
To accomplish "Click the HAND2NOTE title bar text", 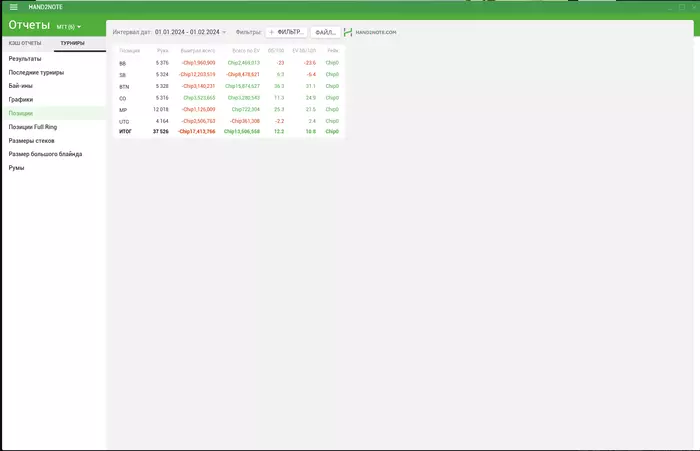I will 46,7.
